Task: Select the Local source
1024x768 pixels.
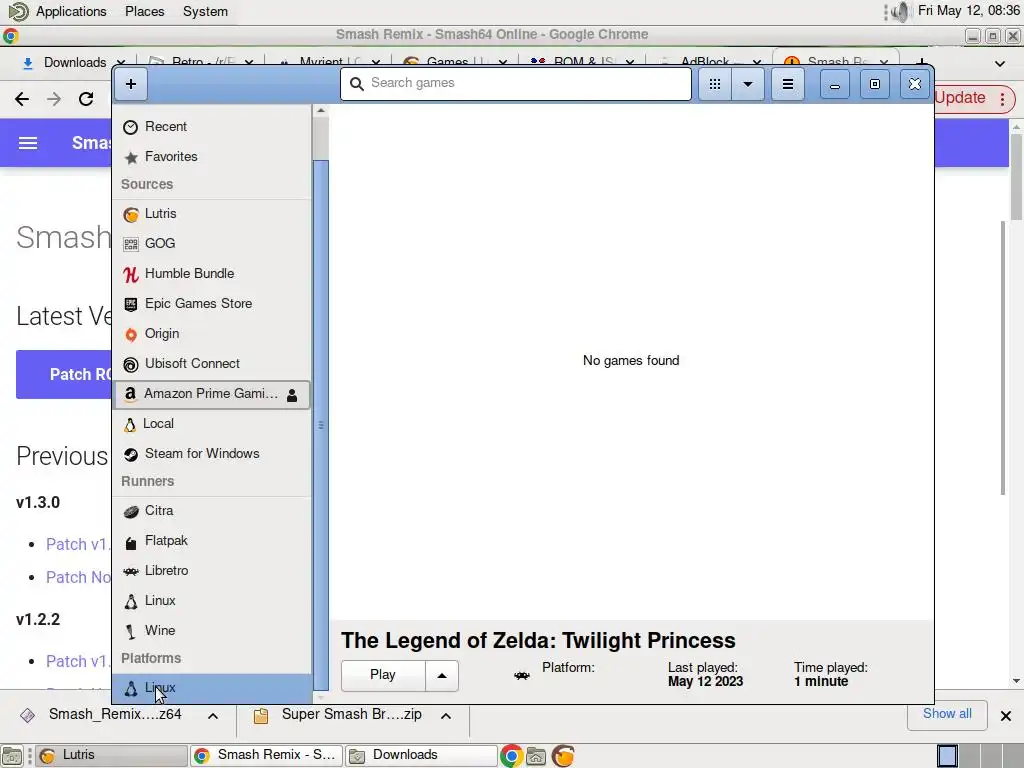Action: tap(212, 424)
